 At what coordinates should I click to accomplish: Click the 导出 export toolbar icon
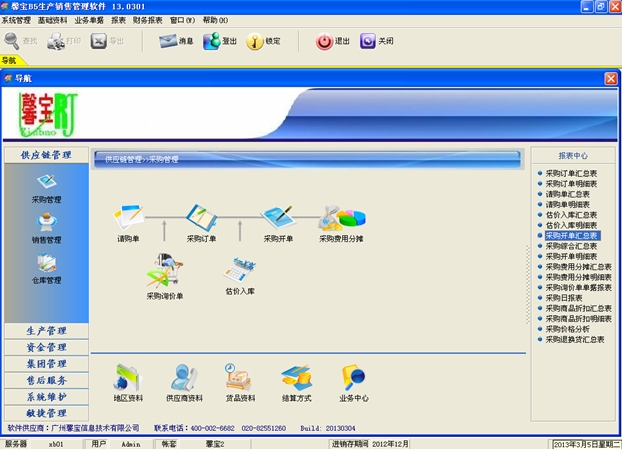click(x=99, y=41)
